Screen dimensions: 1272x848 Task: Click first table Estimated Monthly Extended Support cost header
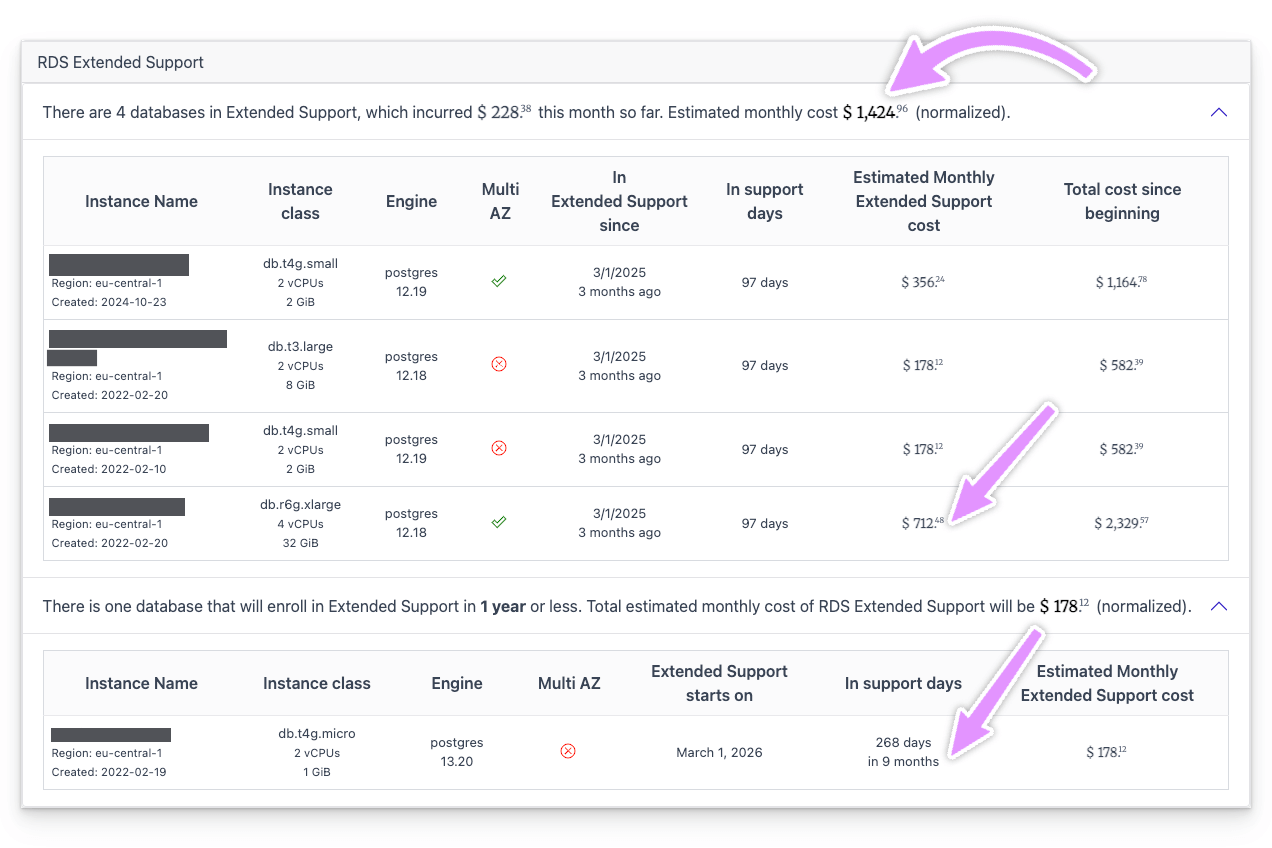click(924, 201)
